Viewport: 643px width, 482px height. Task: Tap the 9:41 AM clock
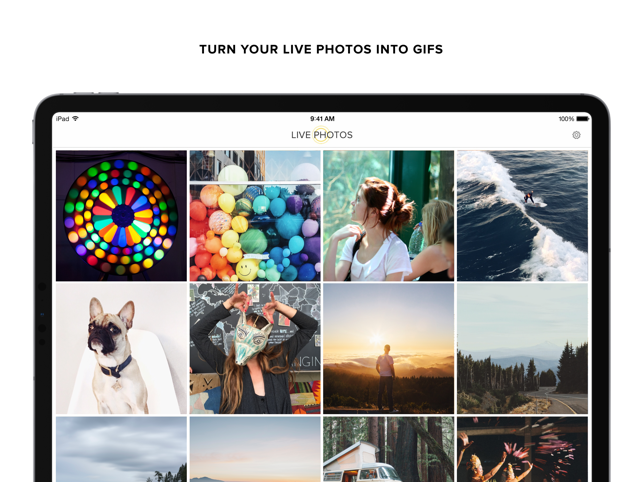[322, 119]
